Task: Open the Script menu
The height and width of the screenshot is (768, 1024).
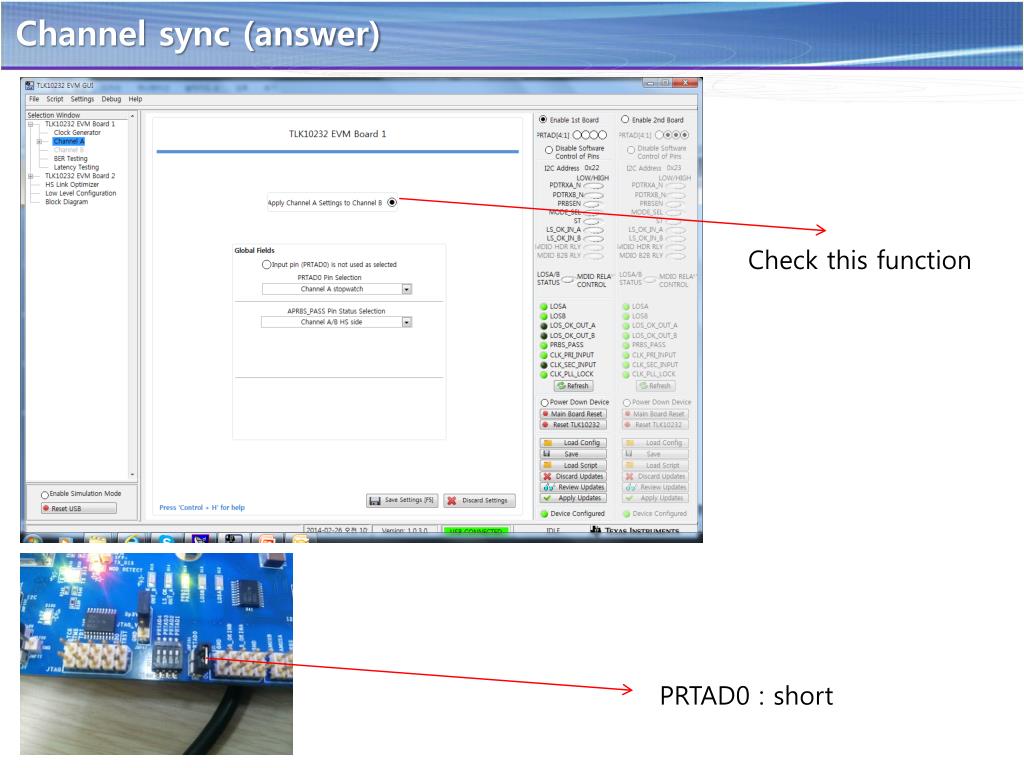Action: coord(55,99)
